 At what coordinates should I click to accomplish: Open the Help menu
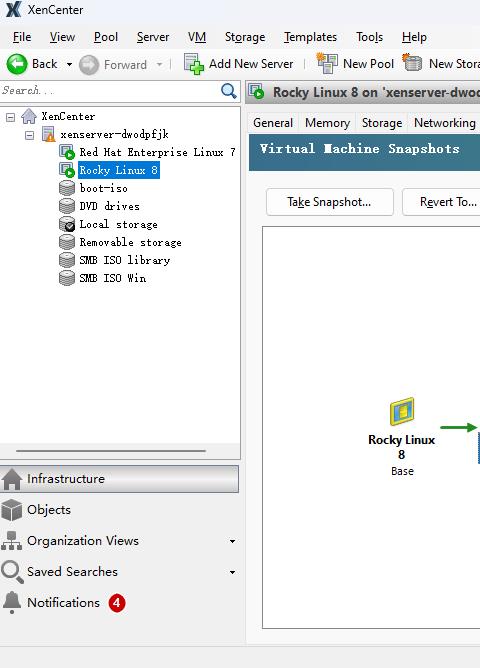coord(414,37)
